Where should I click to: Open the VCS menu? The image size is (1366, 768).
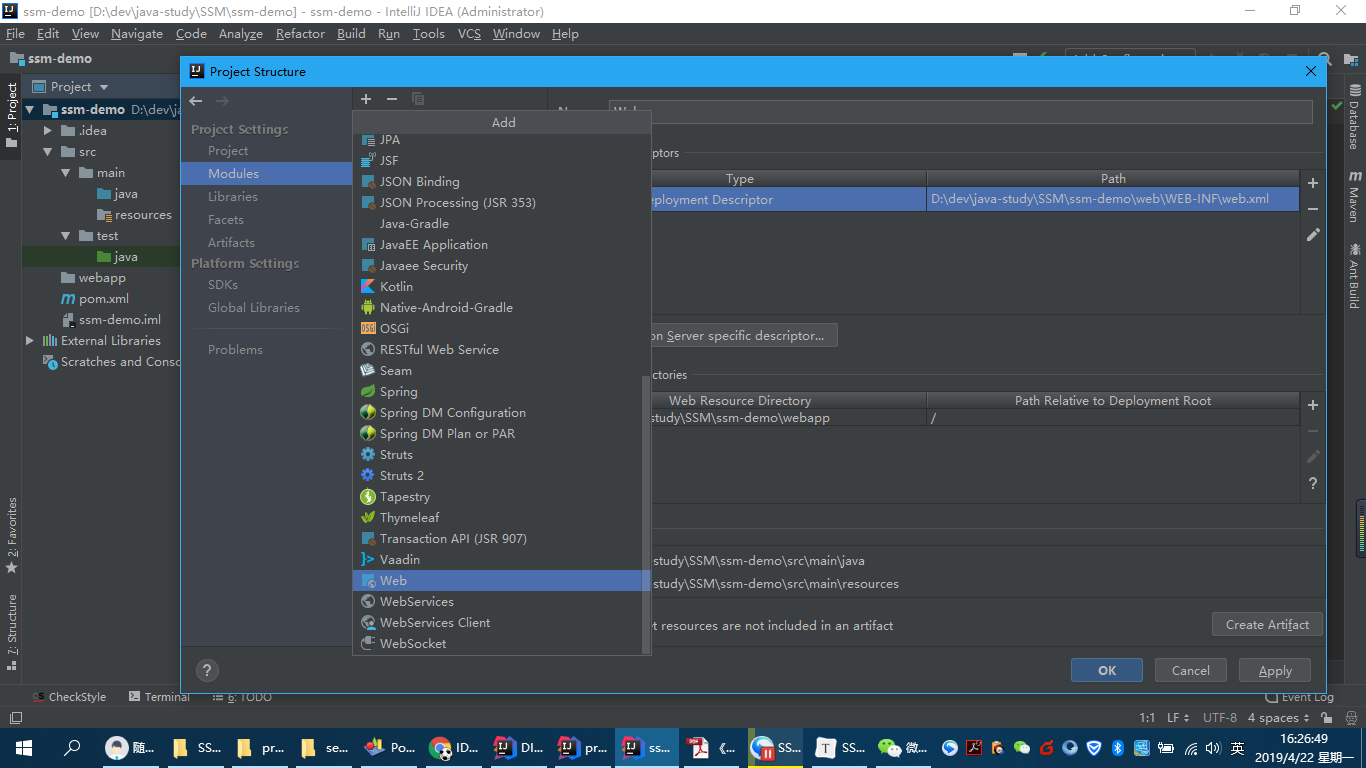(469, 33)
